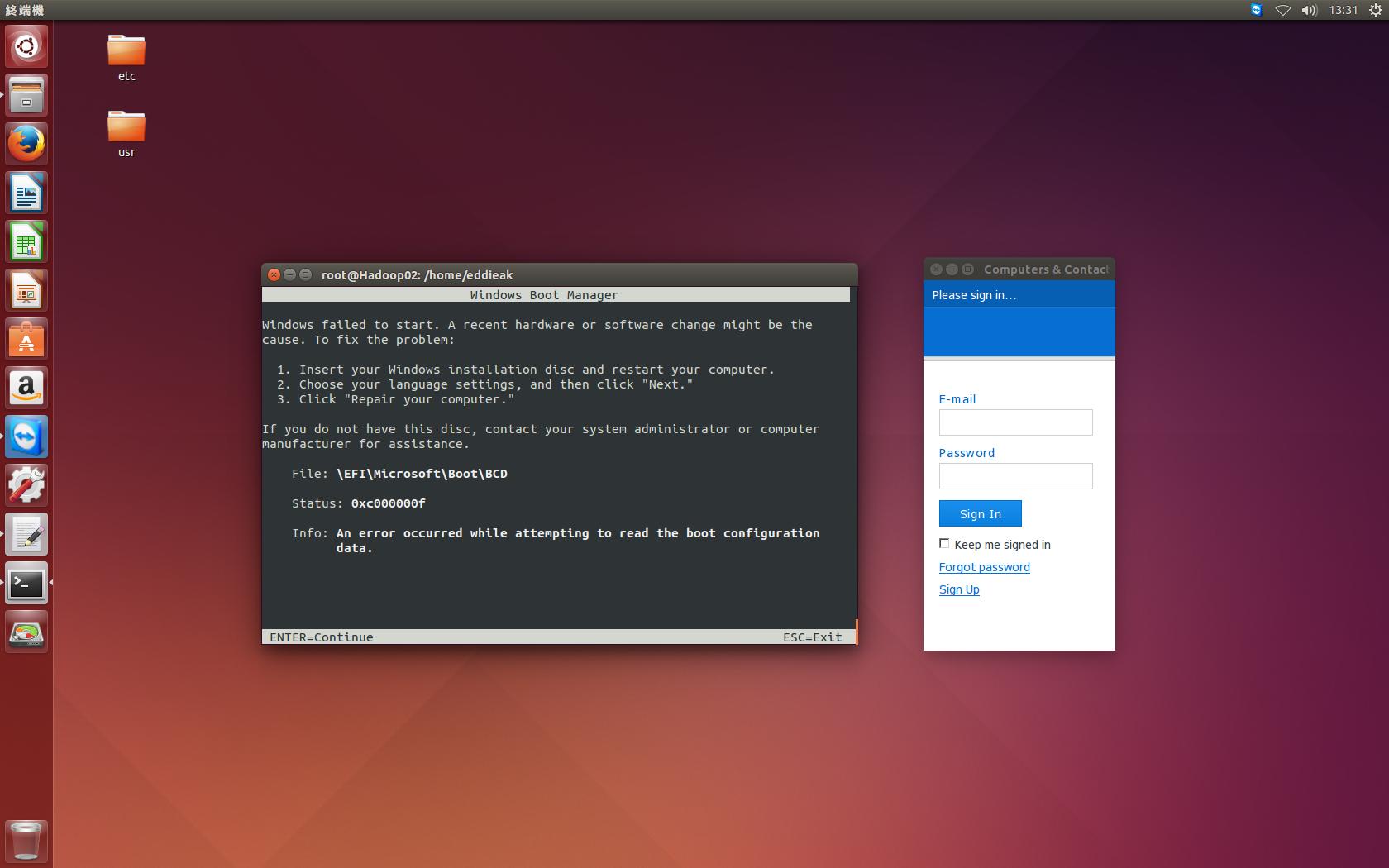The image size is (1389, 868).
Task: Click the E-mail input field
Action: 1015,422
